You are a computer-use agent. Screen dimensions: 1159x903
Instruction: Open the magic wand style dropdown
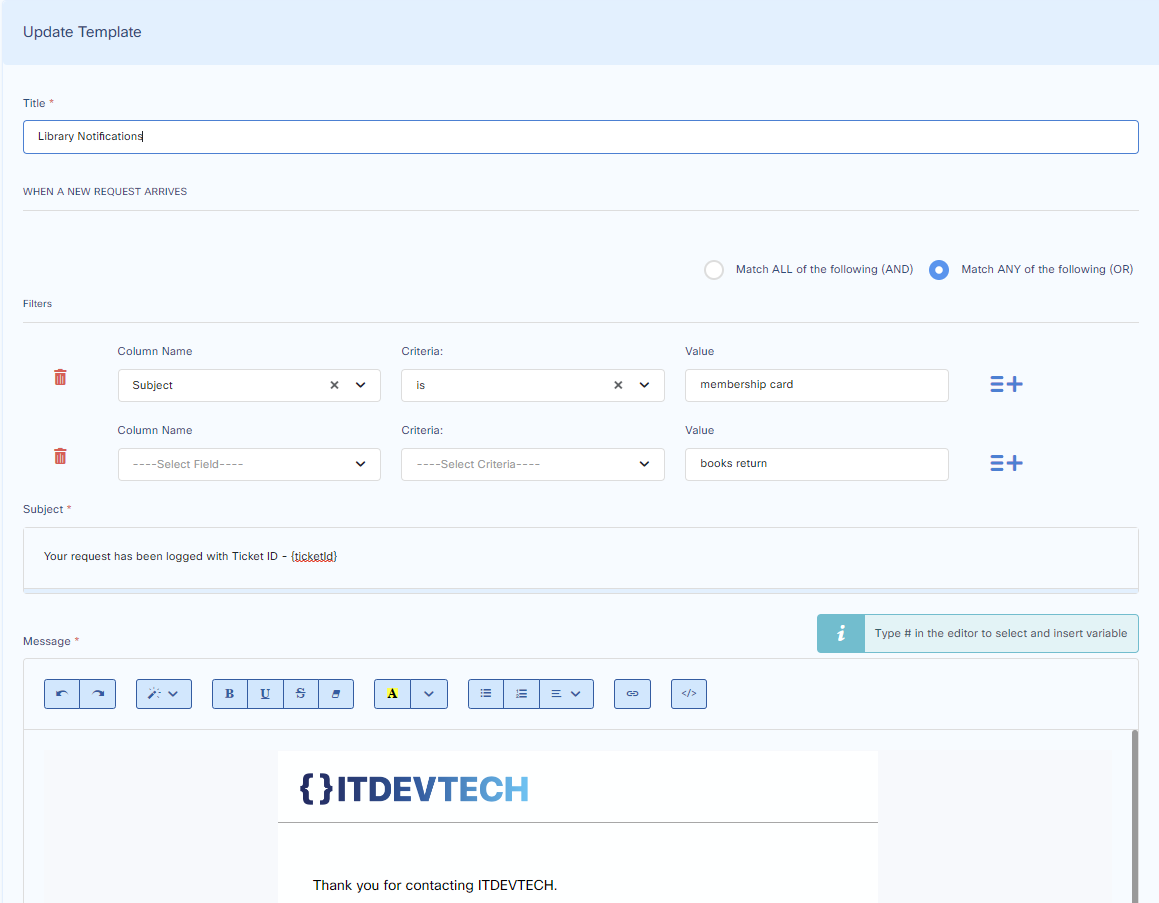pos(164,694)
